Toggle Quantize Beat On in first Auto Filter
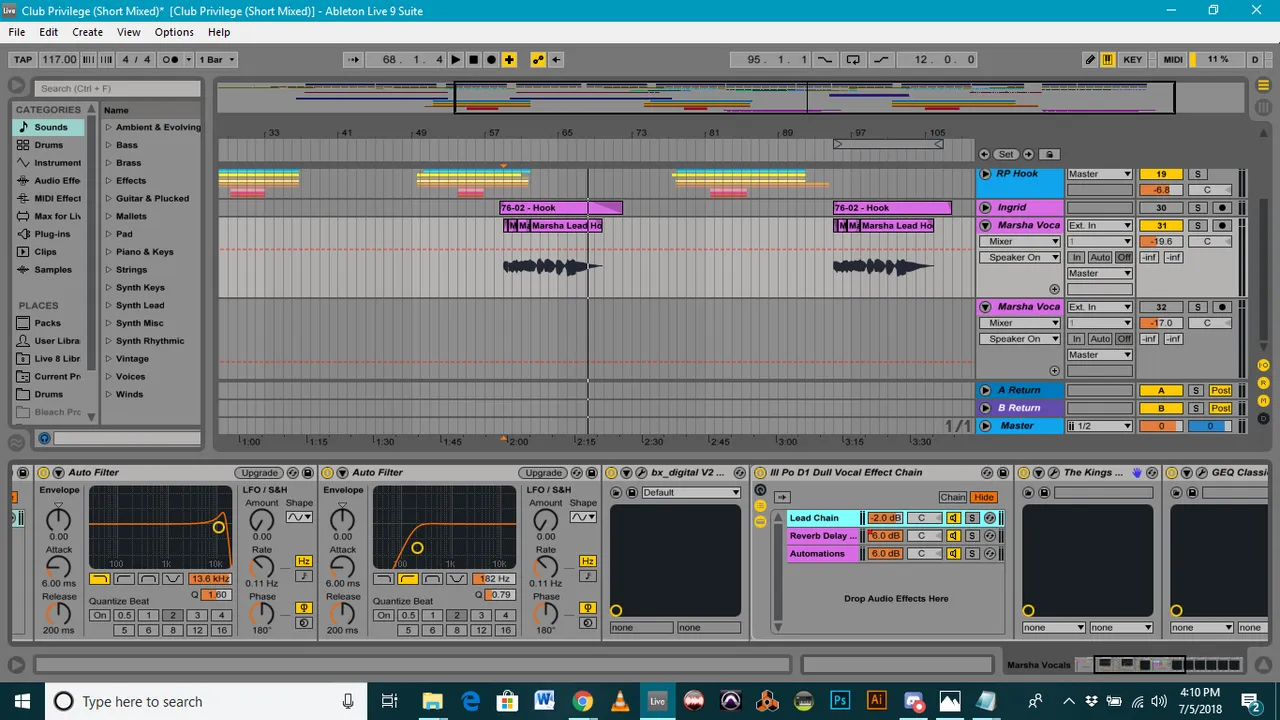 tap(99, 616)
